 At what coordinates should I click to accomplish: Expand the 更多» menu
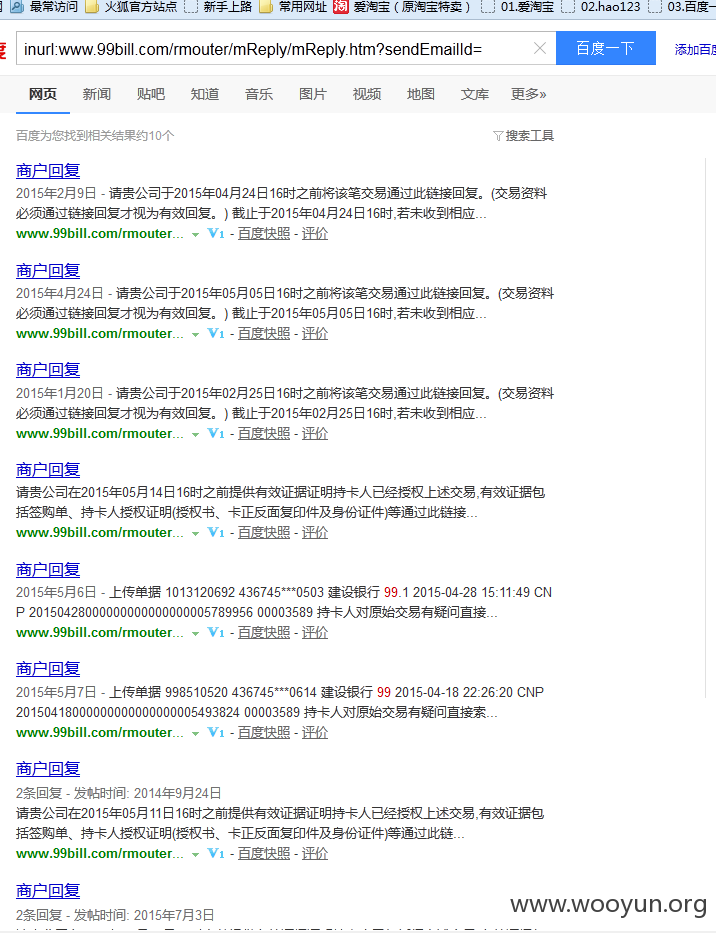pyautogui.click(x=529, y=94)
